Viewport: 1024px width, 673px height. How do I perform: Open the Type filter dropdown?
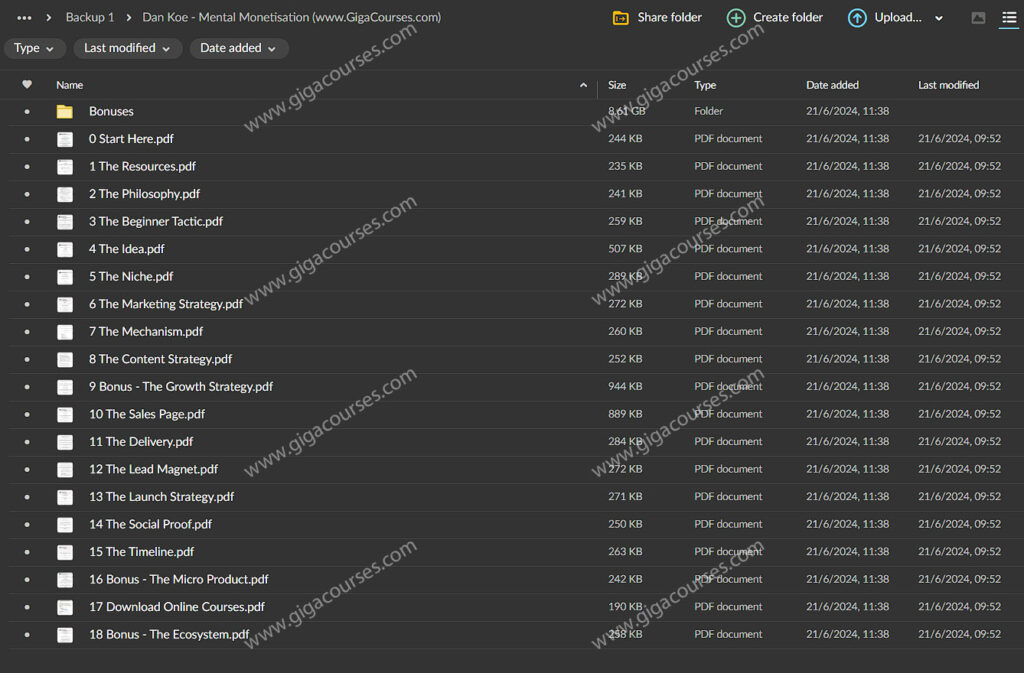tap(34, 48)
